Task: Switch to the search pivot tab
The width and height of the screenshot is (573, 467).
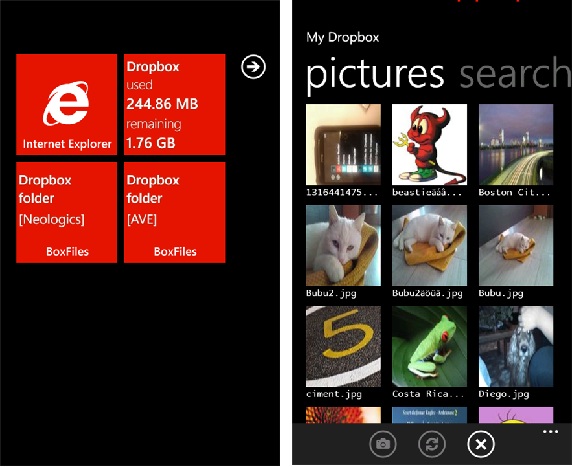Action: tap(515, 73)
